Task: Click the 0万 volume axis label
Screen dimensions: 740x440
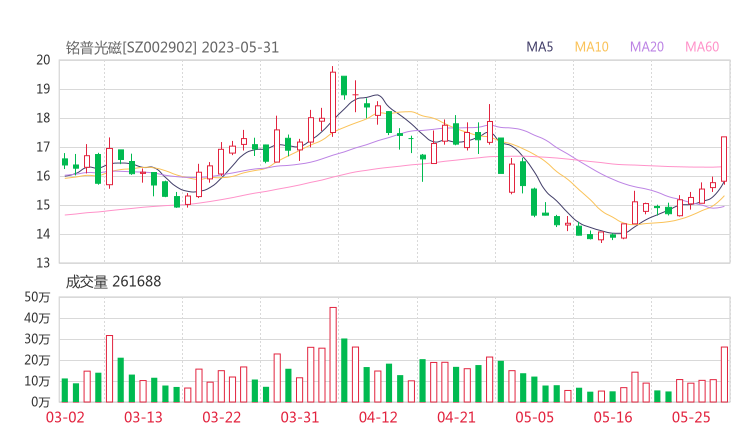Action: 41,402
